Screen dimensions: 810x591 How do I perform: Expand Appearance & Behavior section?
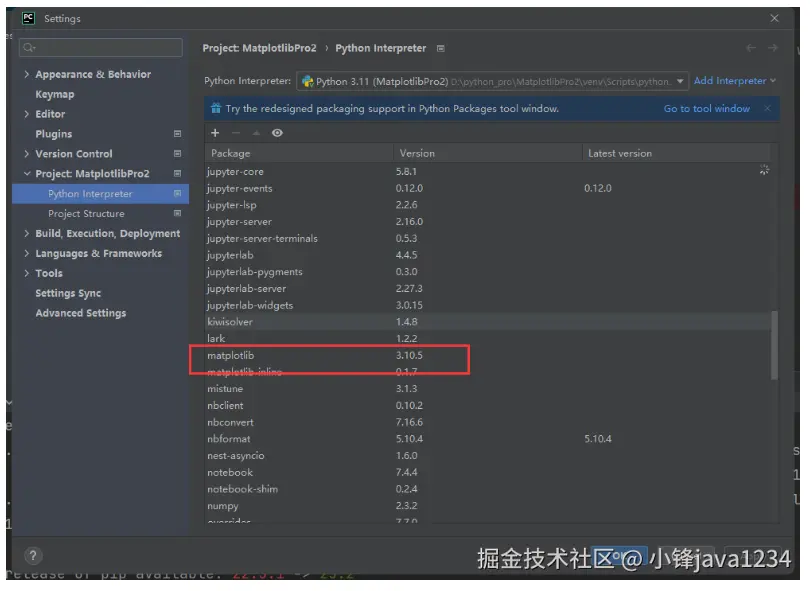pyautogui.click(x=26, y=74)
